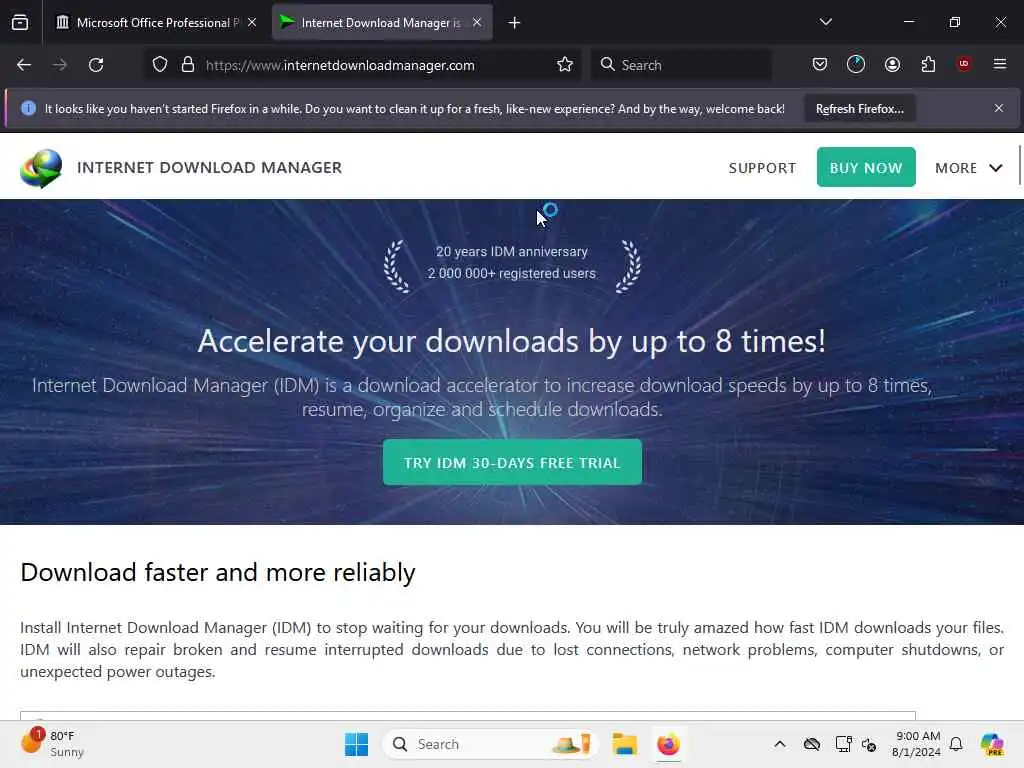Viewport: 1024px width, 768px height.
Task: Go back to previous page
Action: pyautogui.click(x=24, y=65)
